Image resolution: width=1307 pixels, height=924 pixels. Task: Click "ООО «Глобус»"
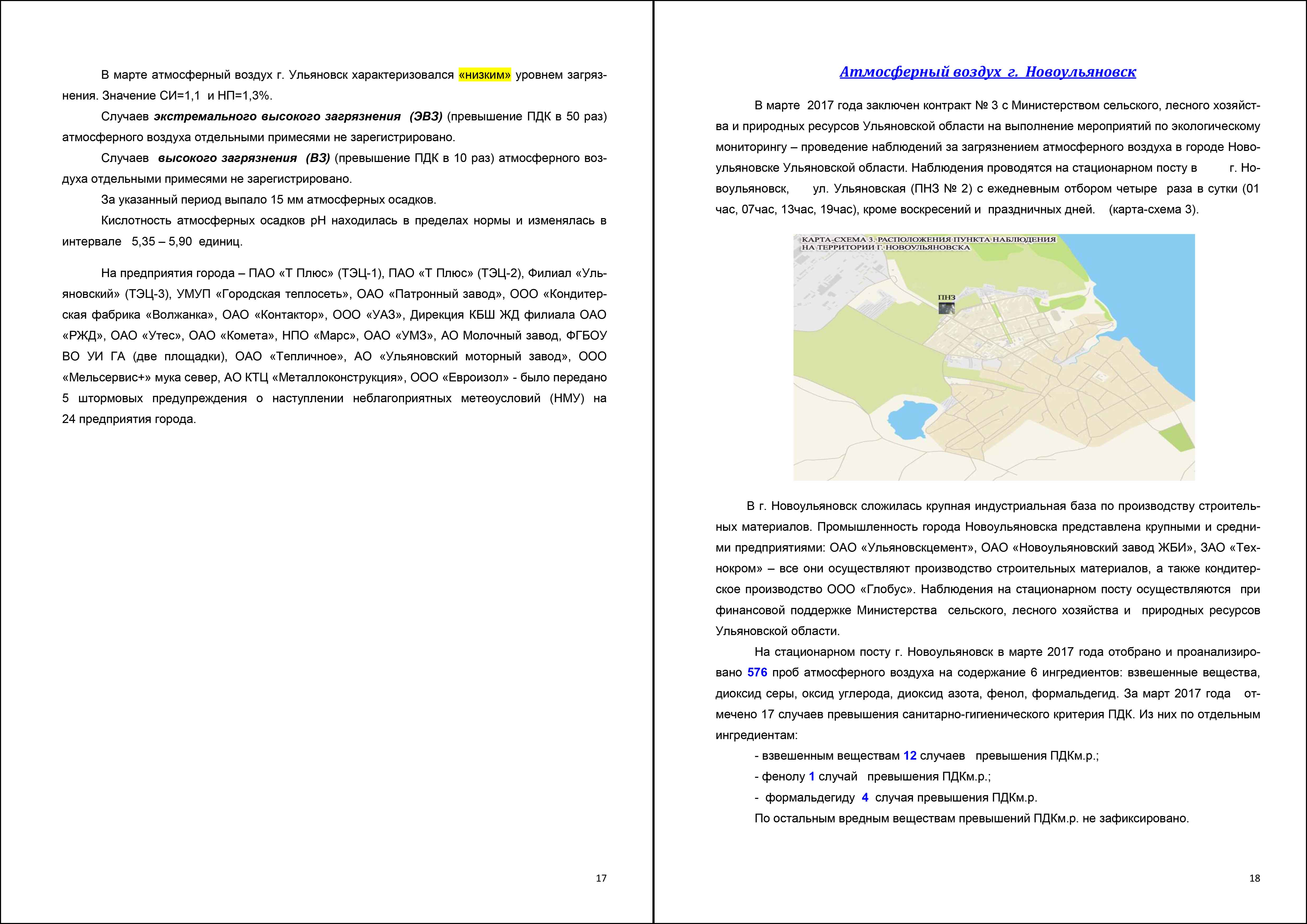pyautogui.click(x=870, y=589)
